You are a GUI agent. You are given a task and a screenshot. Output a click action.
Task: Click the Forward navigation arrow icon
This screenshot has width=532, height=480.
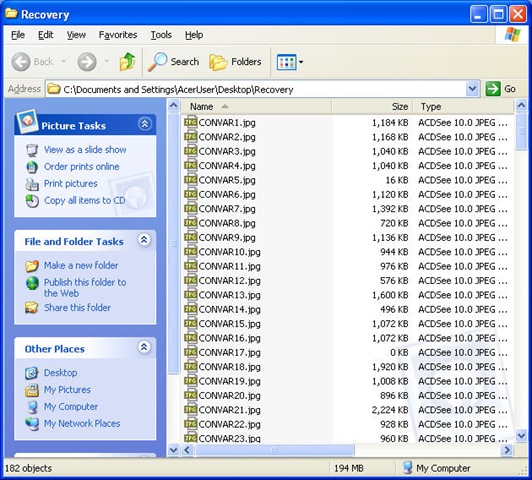[x=87, y=62]
